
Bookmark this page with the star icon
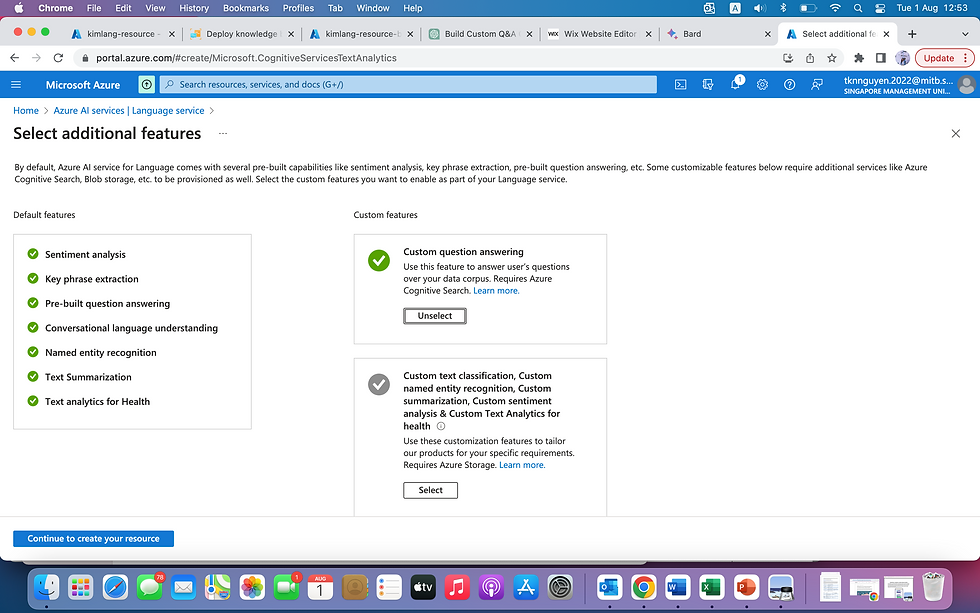click(831, 58)
